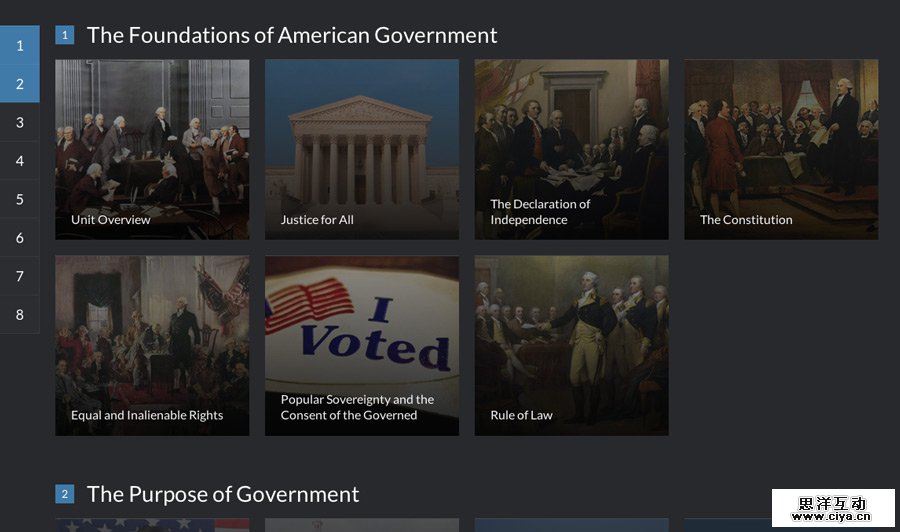900x532 pixels.
Task: Open the Unit Overview lesson tile
Action: click(x=152, y=149)
